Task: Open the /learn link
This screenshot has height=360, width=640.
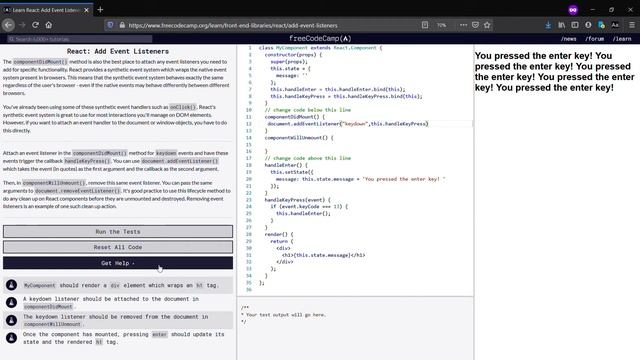Action: 622,39
